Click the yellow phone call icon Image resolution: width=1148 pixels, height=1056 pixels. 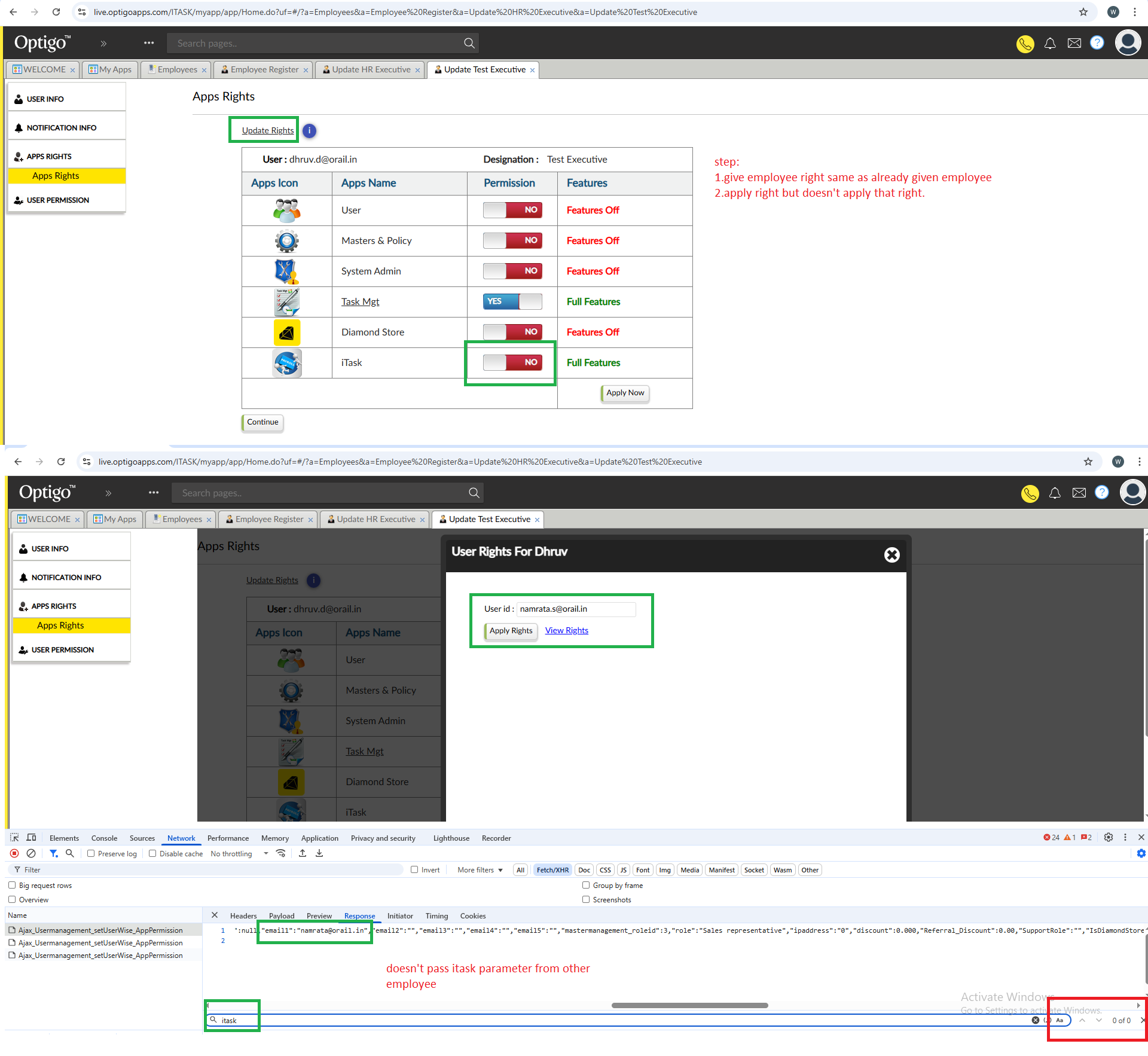[1025, 44]
